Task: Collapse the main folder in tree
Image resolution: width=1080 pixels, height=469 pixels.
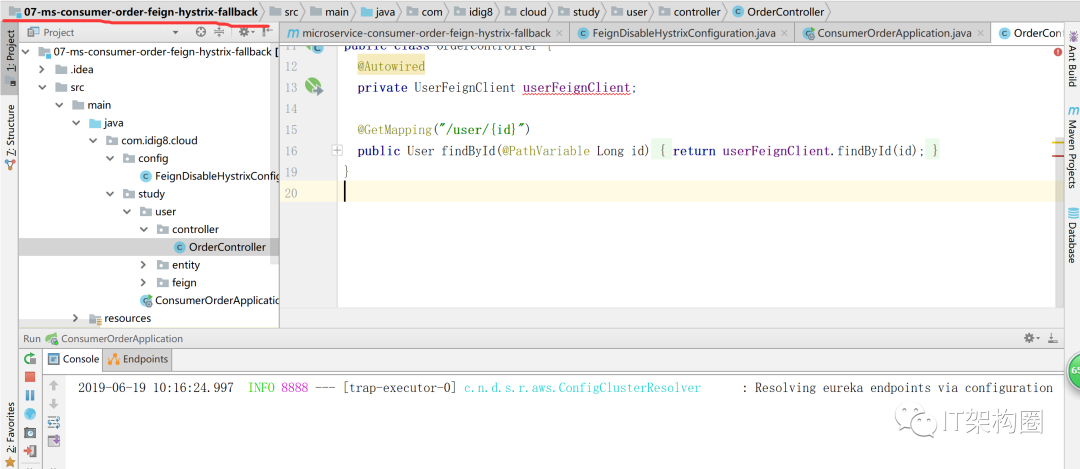Action: (x=60, y=105)
